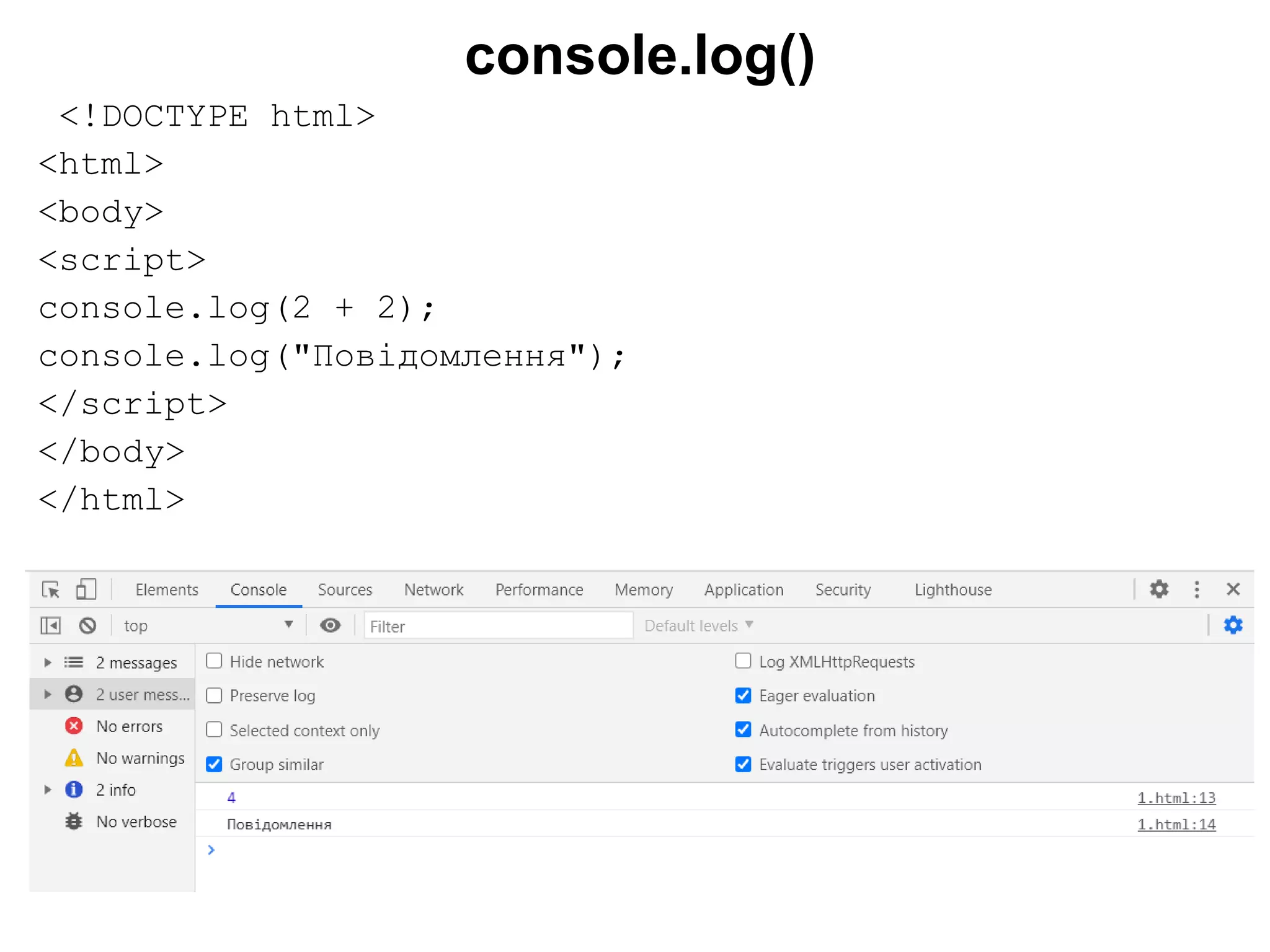This screenshot has height=952, width=1270.
Task: Expand the 2 messages group
Action: tap(48, 663)
